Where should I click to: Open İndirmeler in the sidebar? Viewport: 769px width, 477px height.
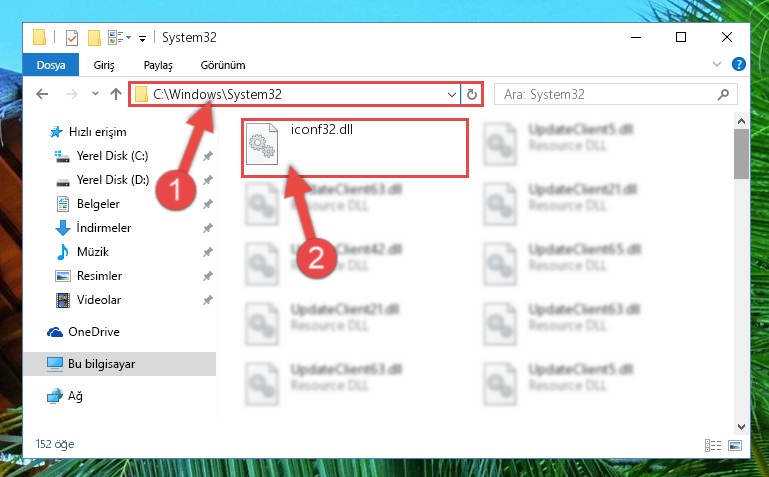[x=104, y=228]
